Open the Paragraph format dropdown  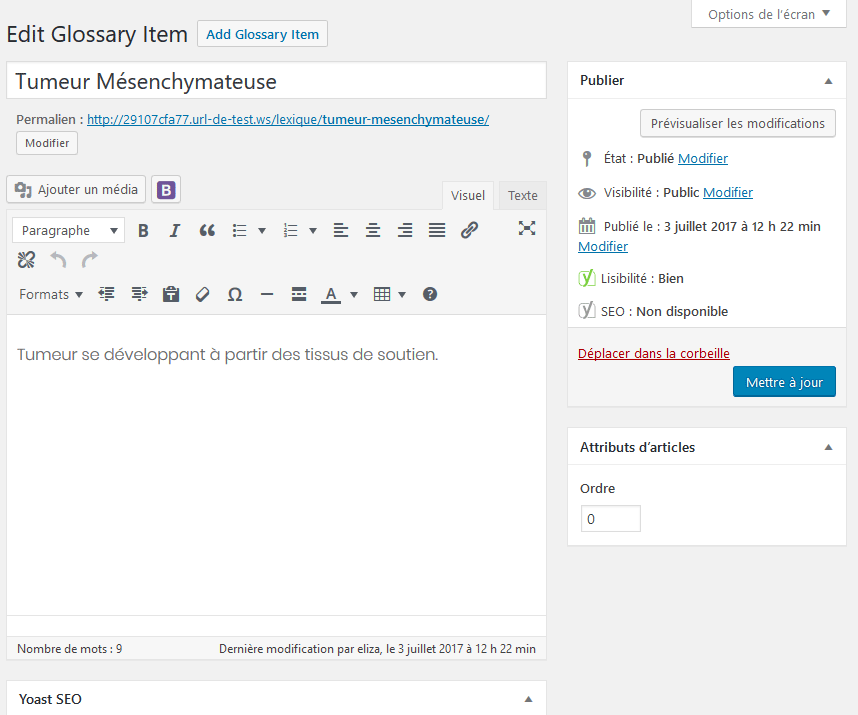[69, 231]
